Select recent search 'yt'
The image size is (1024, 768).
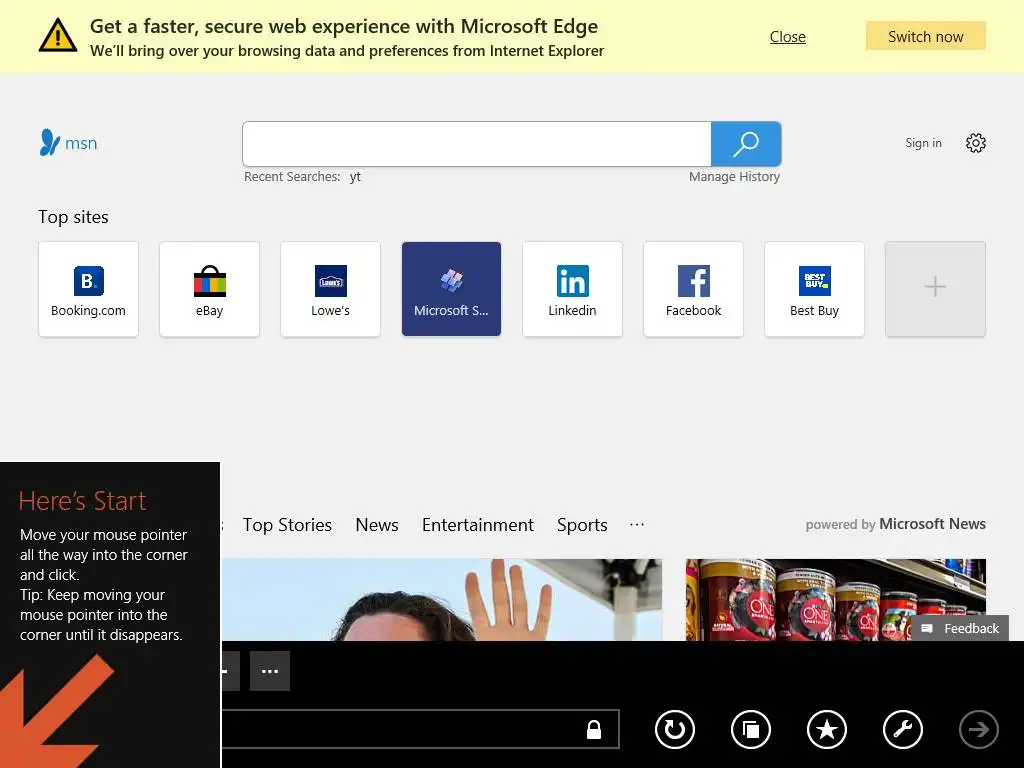click(x=355, y=177)
